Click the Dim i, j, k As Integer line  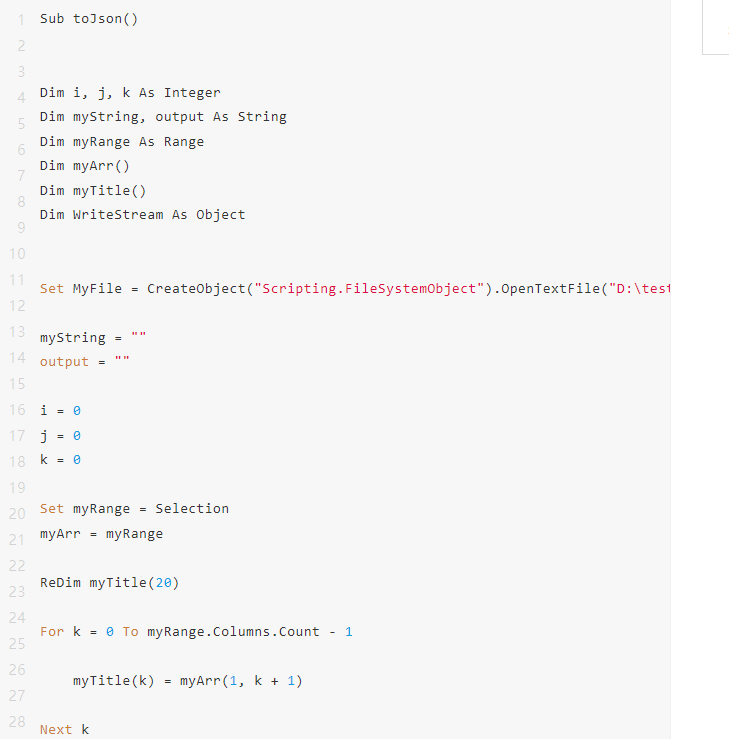click(x=130, y=93)
